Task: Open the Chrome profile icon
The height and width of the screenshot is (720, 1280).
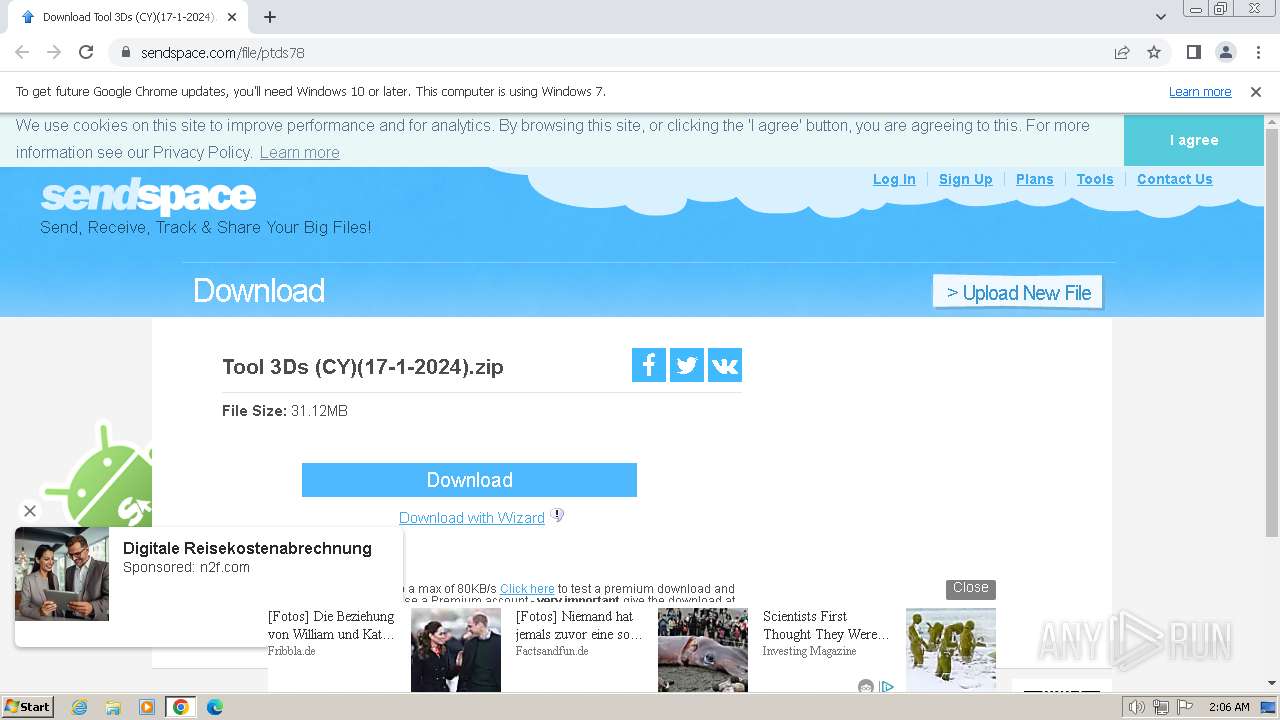Action: pyautogui.click(x=1226, y=52)
